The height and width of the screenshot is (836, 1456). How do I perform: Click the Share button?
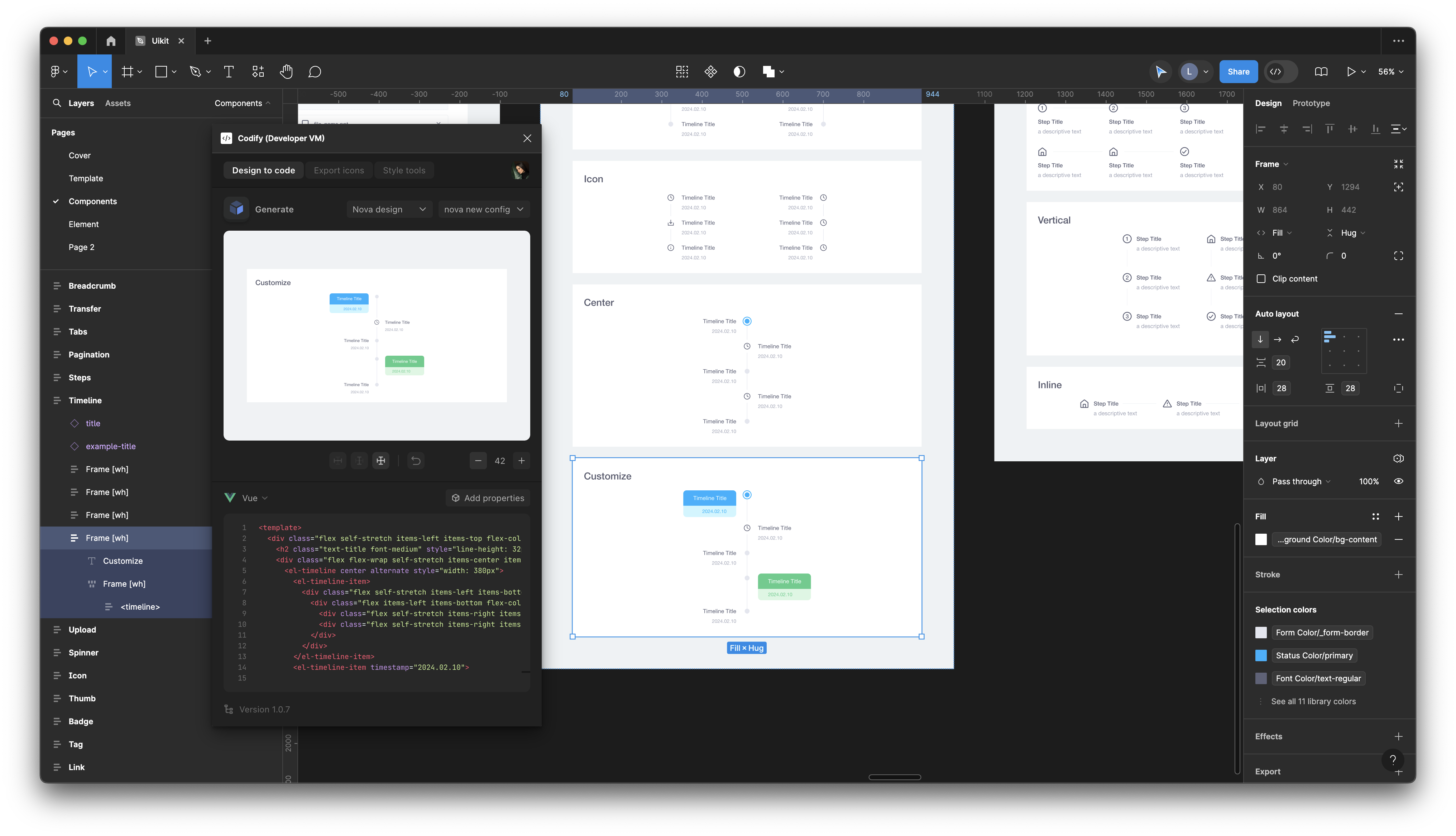coord(1238,72)
